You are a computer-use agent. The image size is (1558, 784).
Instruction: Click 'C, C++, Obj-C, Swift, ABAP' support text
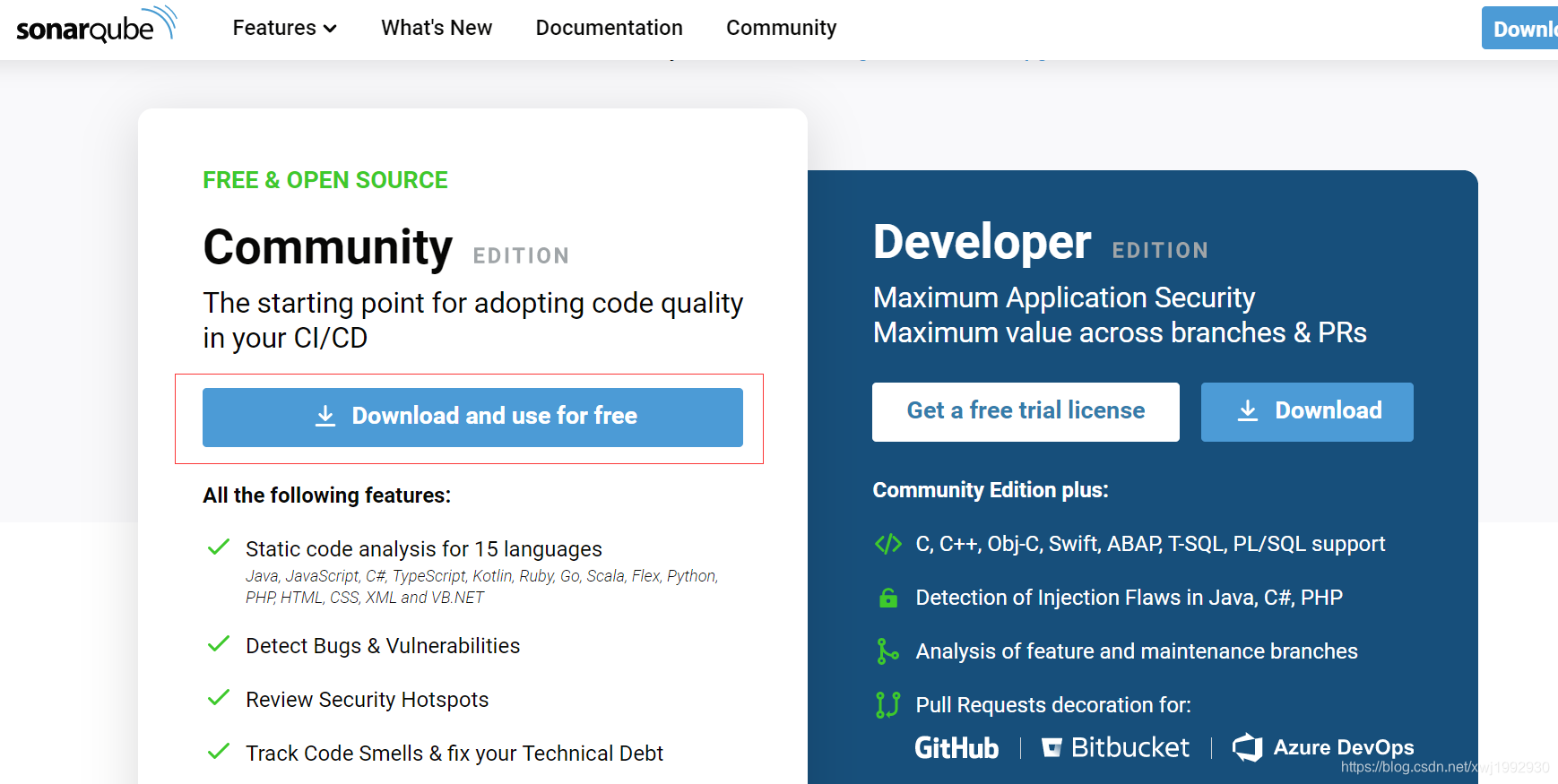pyautogui.click(x=1151, y=544)
